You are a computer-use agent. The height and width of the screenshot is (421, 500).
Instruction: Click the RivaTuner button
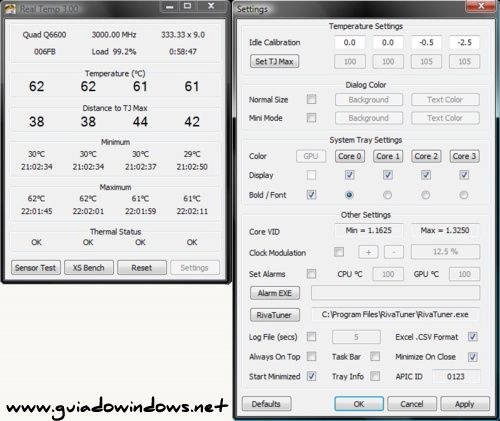tap(275, 315)
